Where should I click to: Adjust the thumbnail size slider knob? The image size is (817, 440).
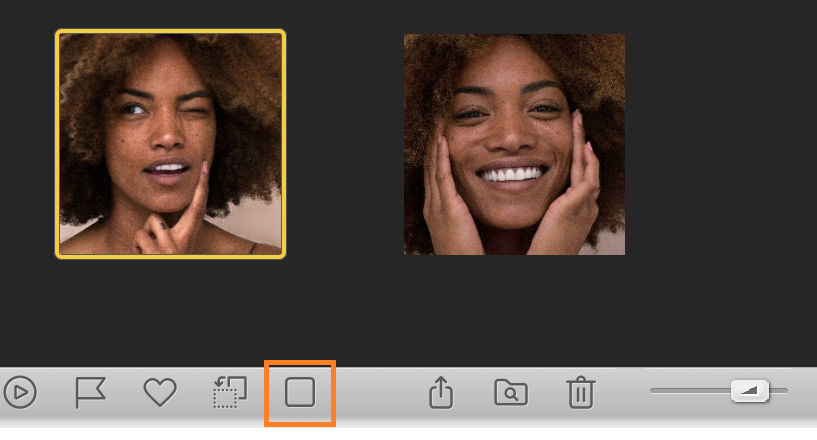tap(750, 390)
